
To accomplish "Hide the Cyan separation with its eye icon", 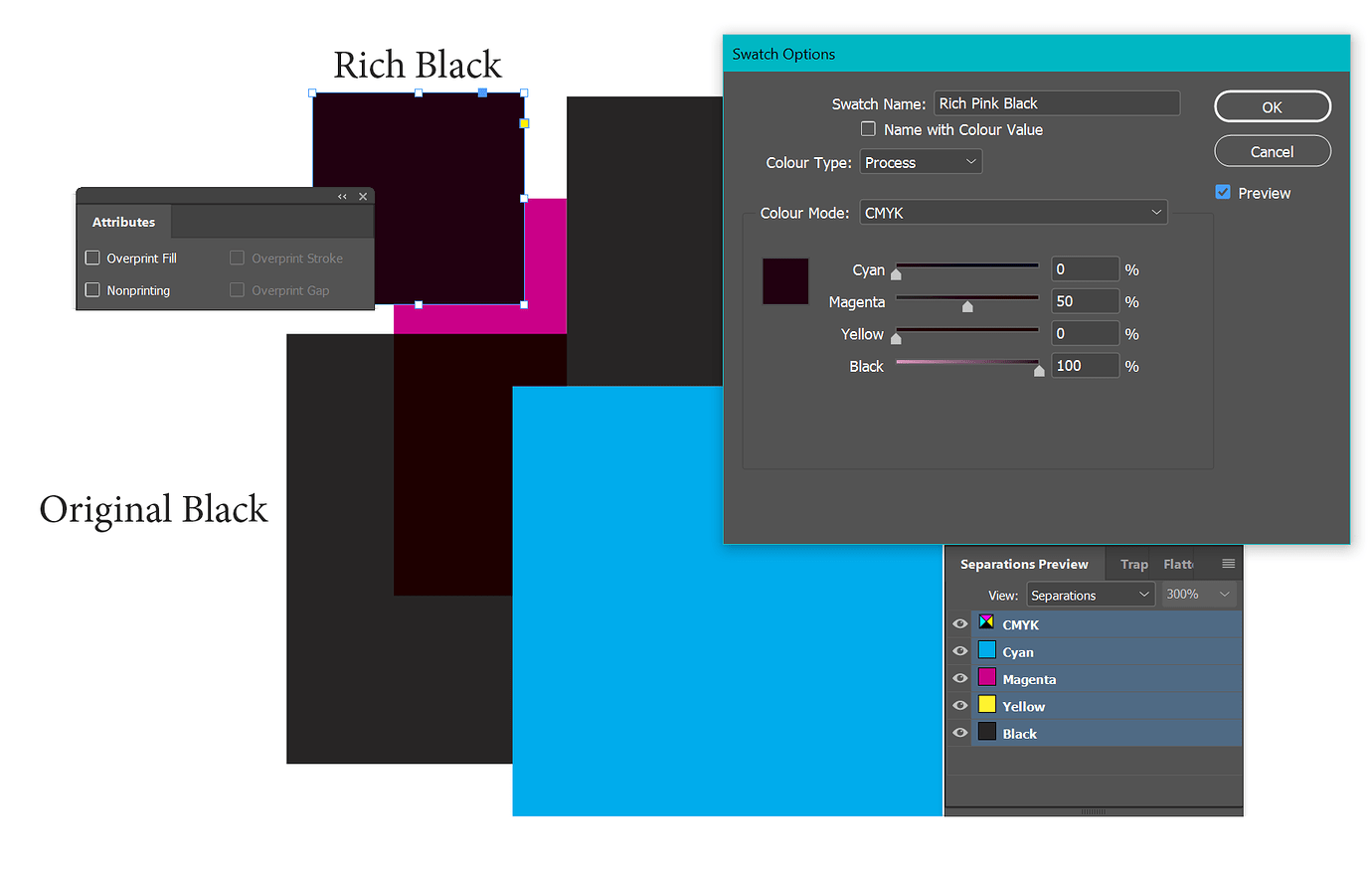I will (958, 650).
